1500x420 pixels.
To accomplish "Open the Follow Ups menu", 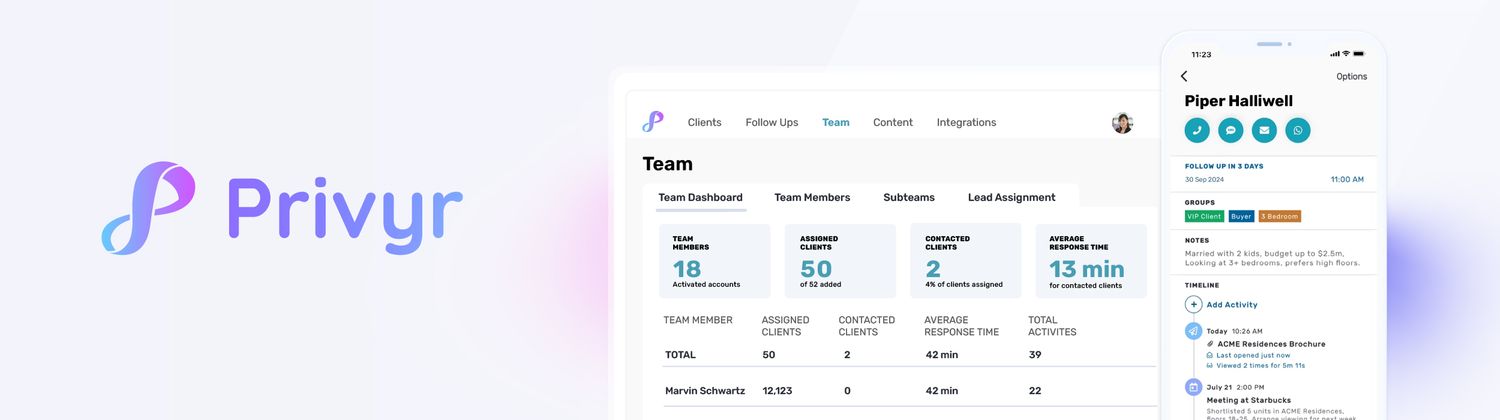I will (x=772, y=122).
